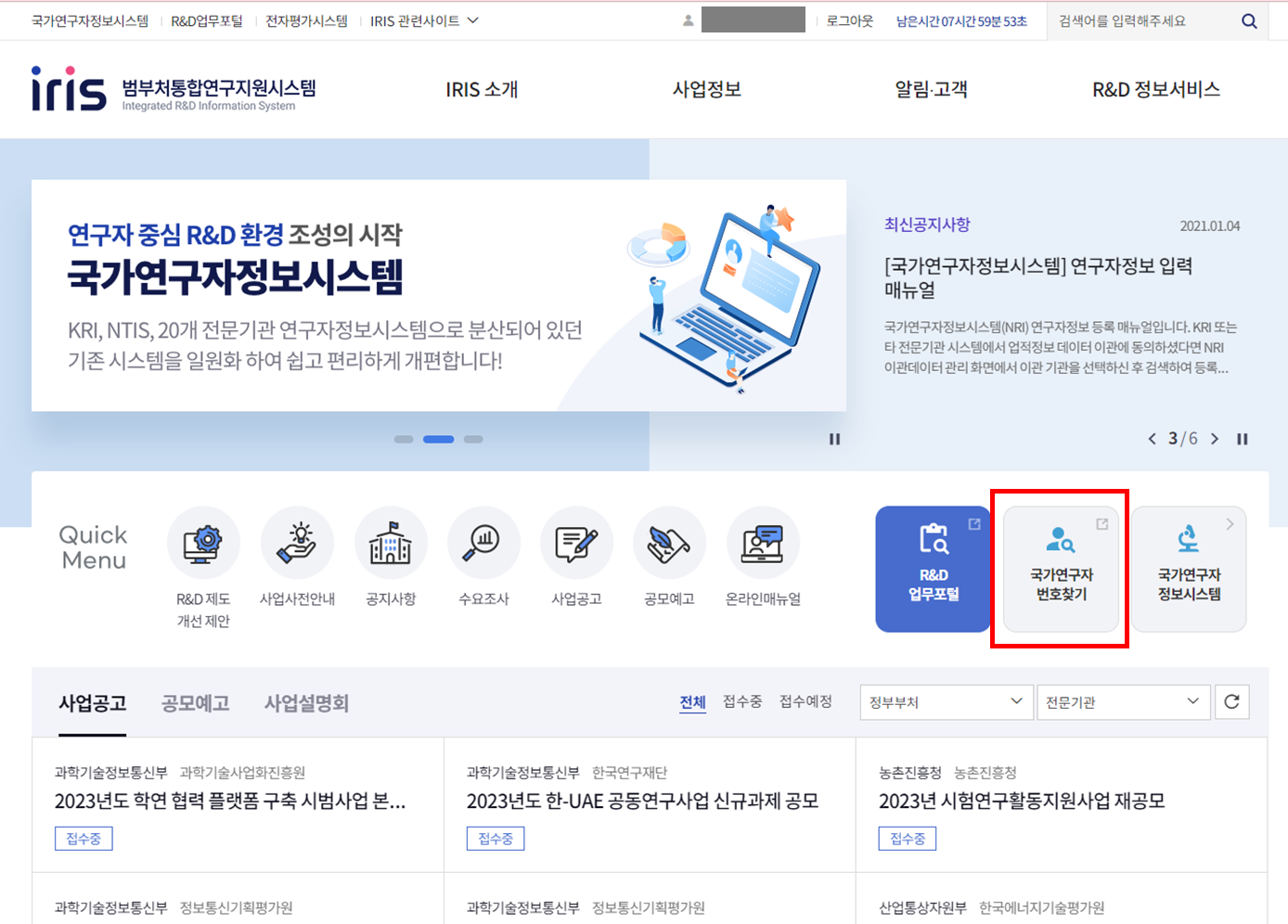Click 과학기술사업화진흥원 agency text

pos(242,772)
